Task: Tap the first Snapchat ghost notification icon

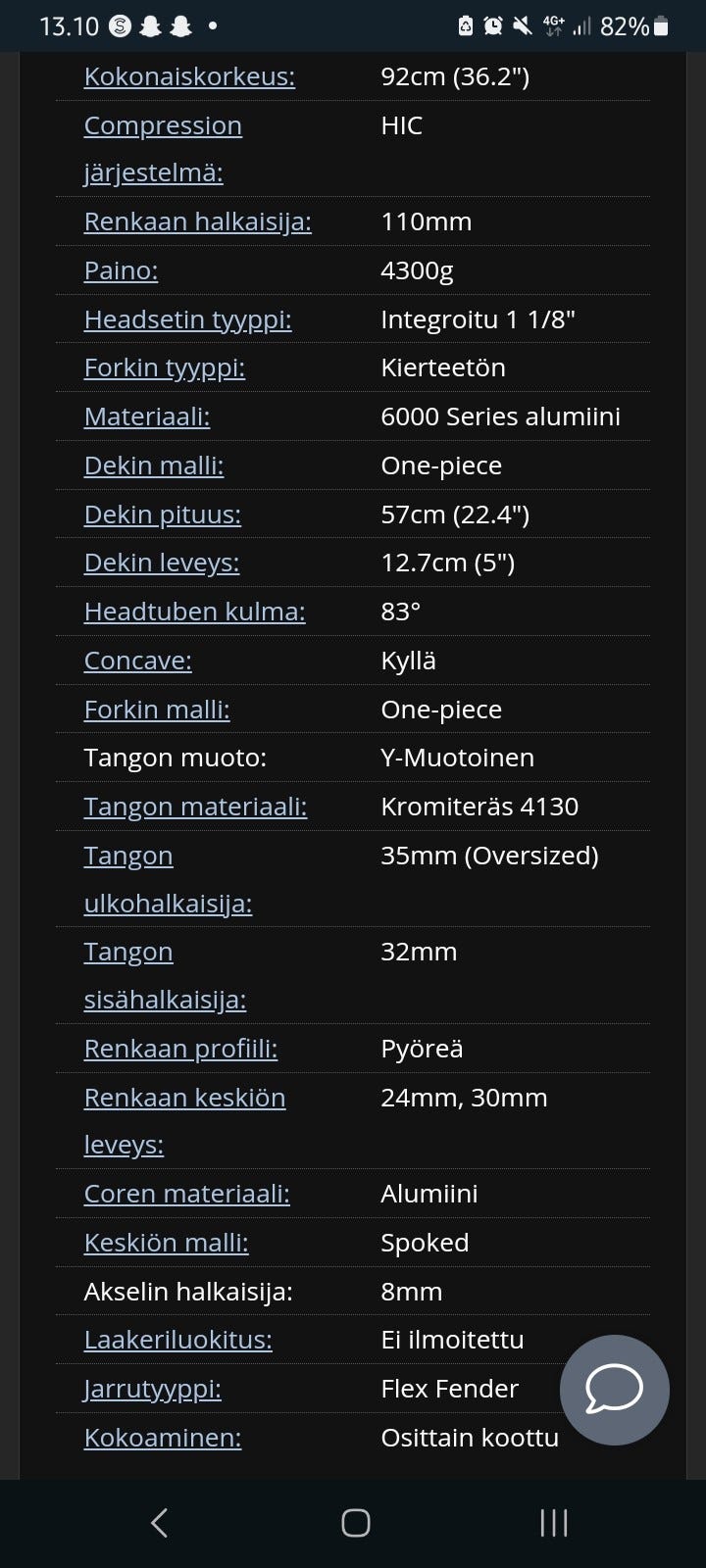Action: (x=150, y=26)
